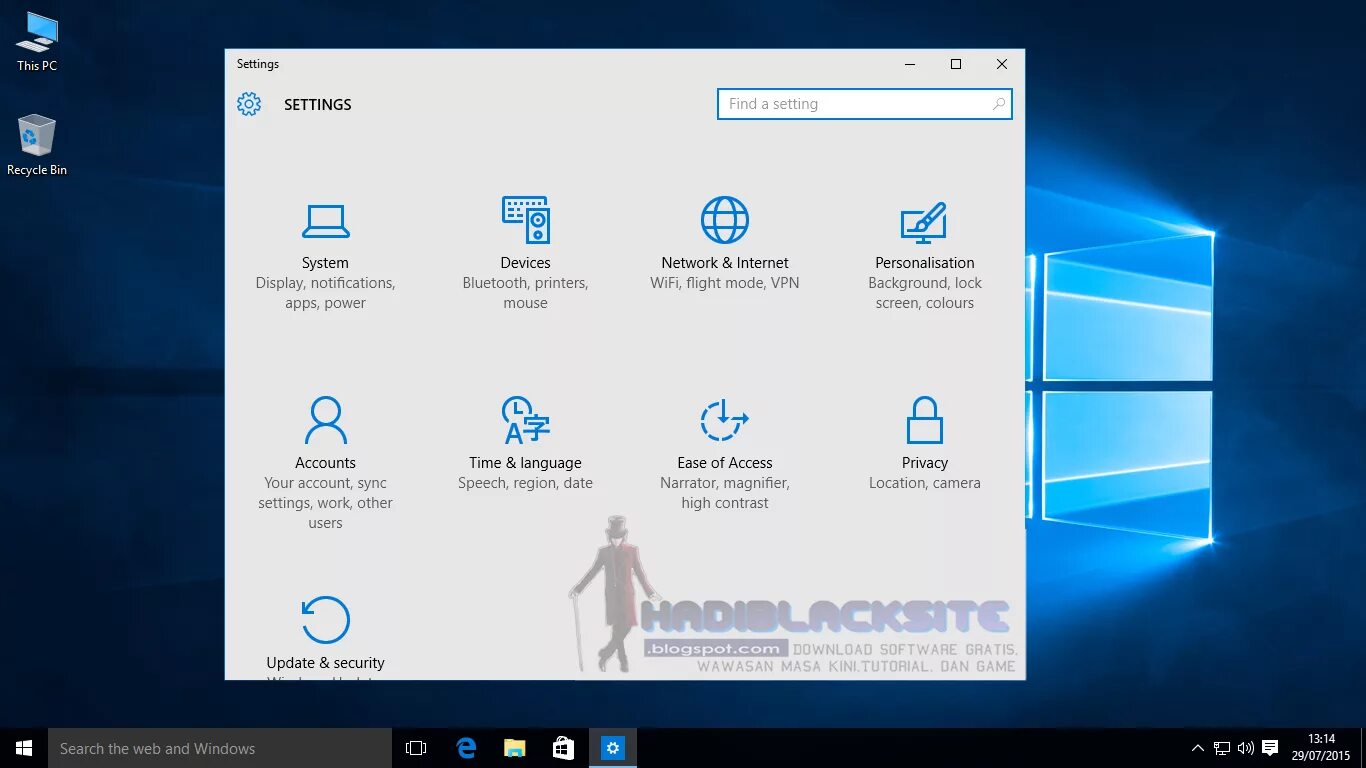Open the Personalisation paintbrush icon

924,222
